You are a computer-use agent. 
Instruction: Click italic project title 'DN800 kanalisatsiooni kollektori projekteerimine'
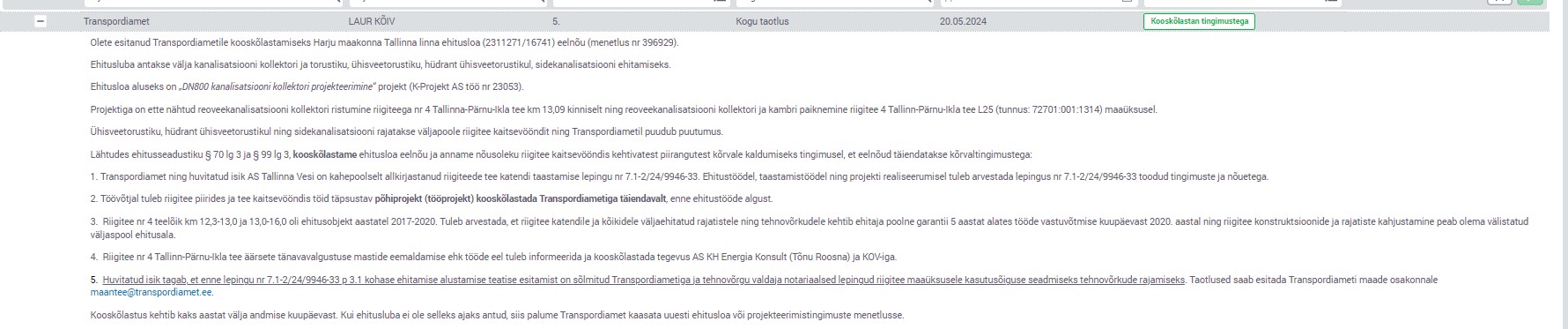[x=277, y=87]
